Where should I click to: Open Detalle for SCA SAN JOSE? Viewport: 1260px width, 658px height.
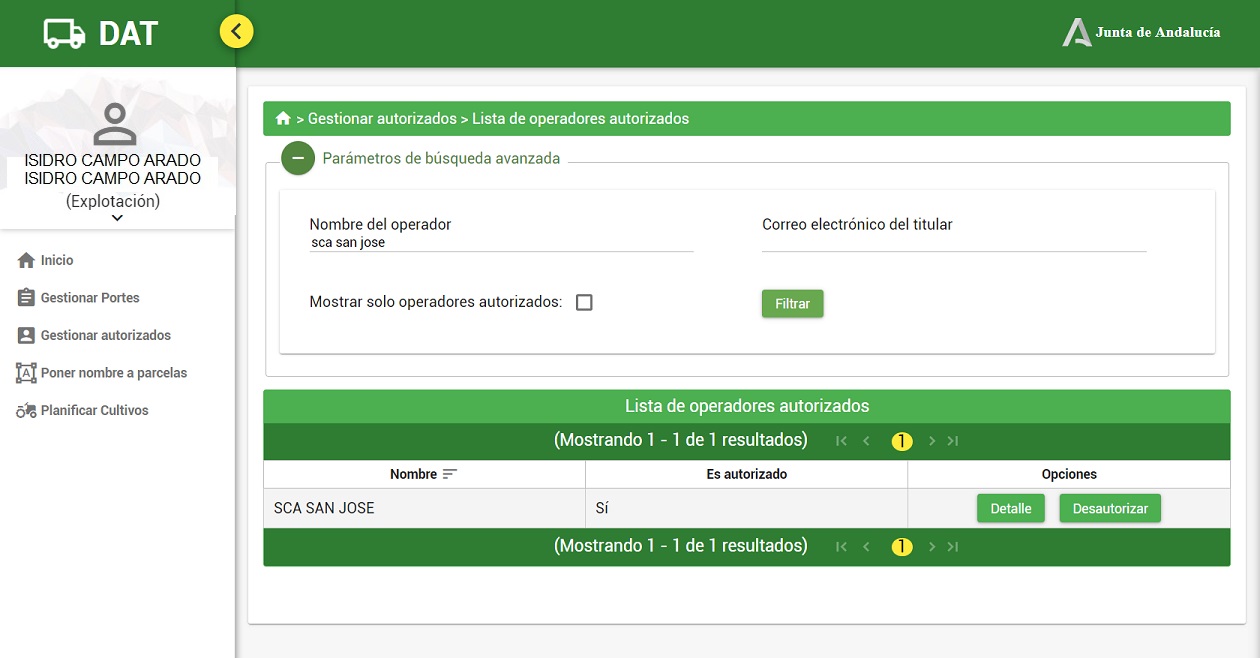tap(1010, 508)
